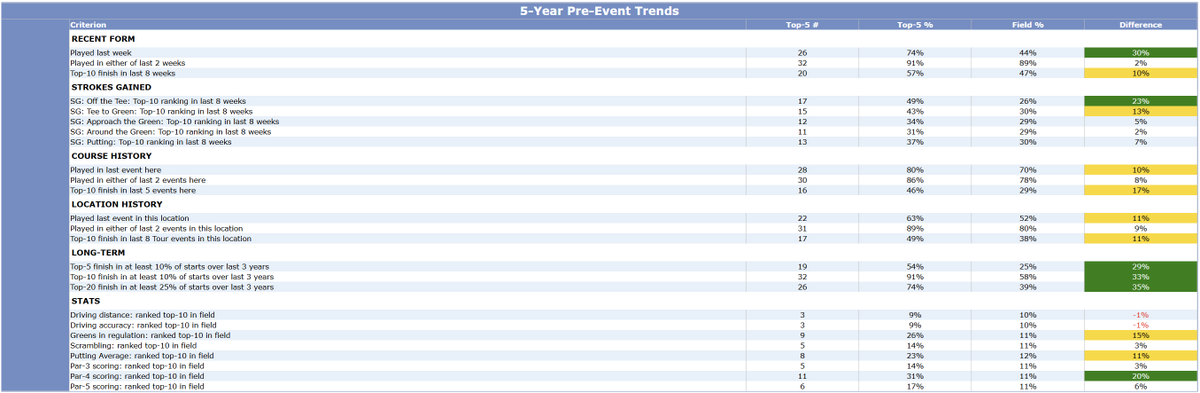The width and height of the screenshot is (1200, 393).
Task: Select the 'Top-5 %' column header
Action: [915, 24]
